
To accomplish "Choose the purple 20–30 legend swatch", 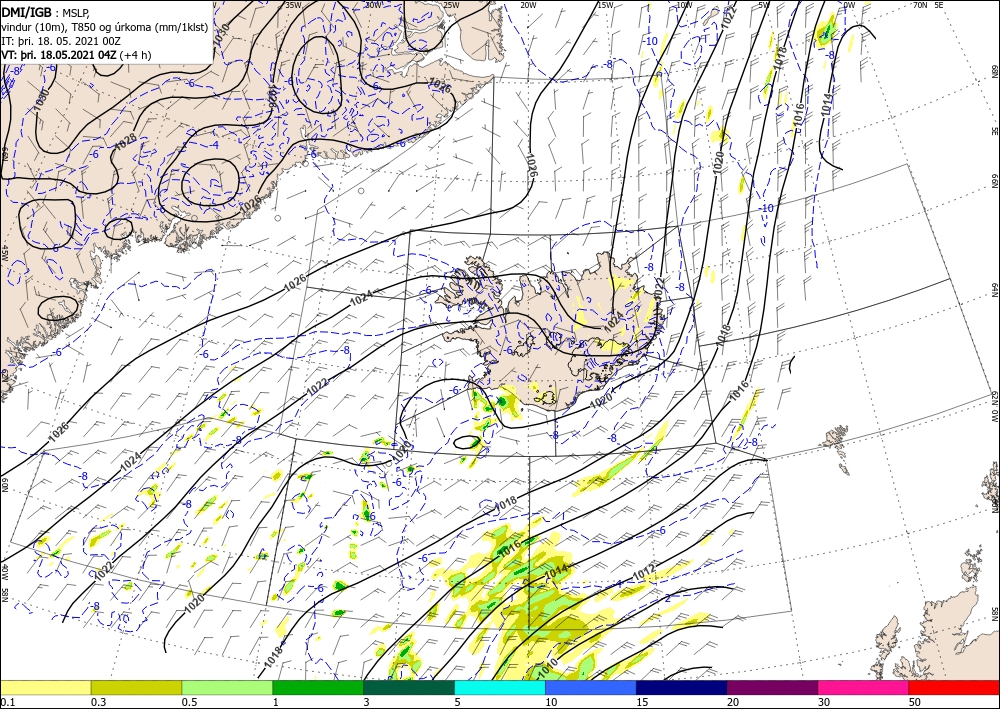I will coord(772,687).
